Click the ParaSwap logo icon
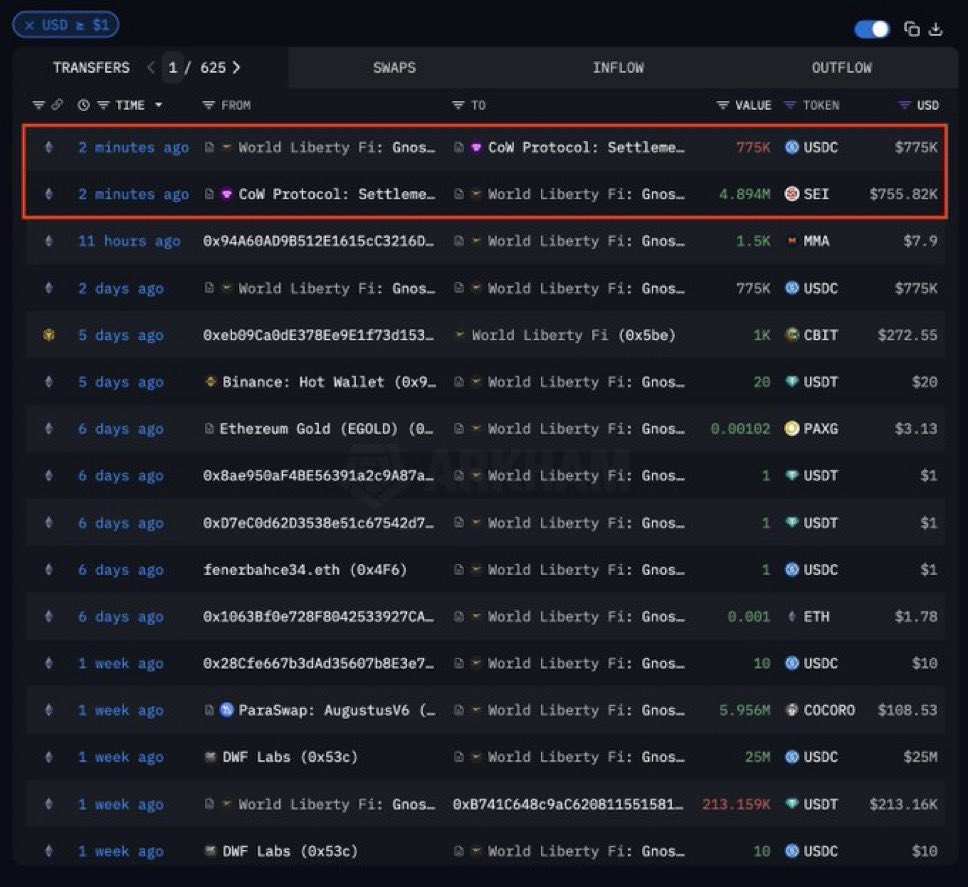The height and width of the screenshot is (887, 968). click(227, 710)
